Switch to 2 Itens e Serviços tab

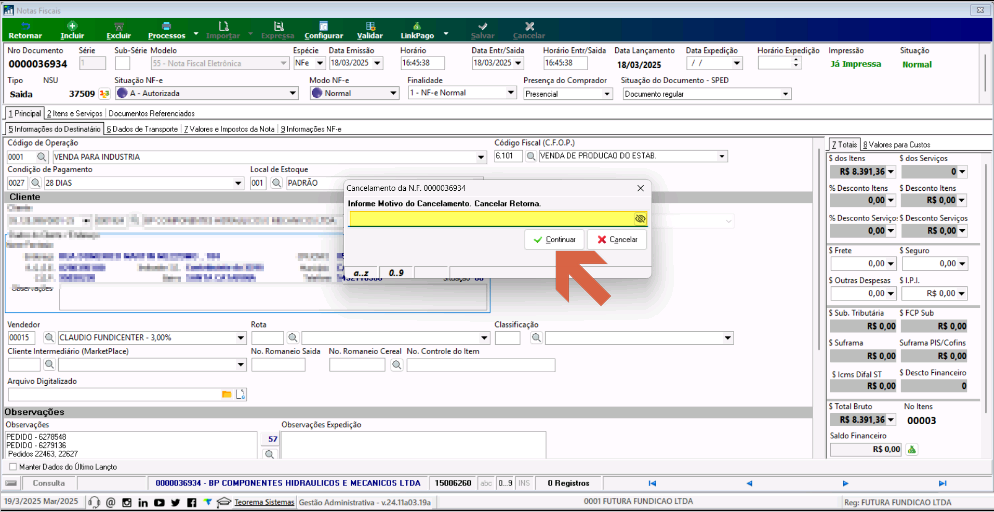[x=74, y=113]
